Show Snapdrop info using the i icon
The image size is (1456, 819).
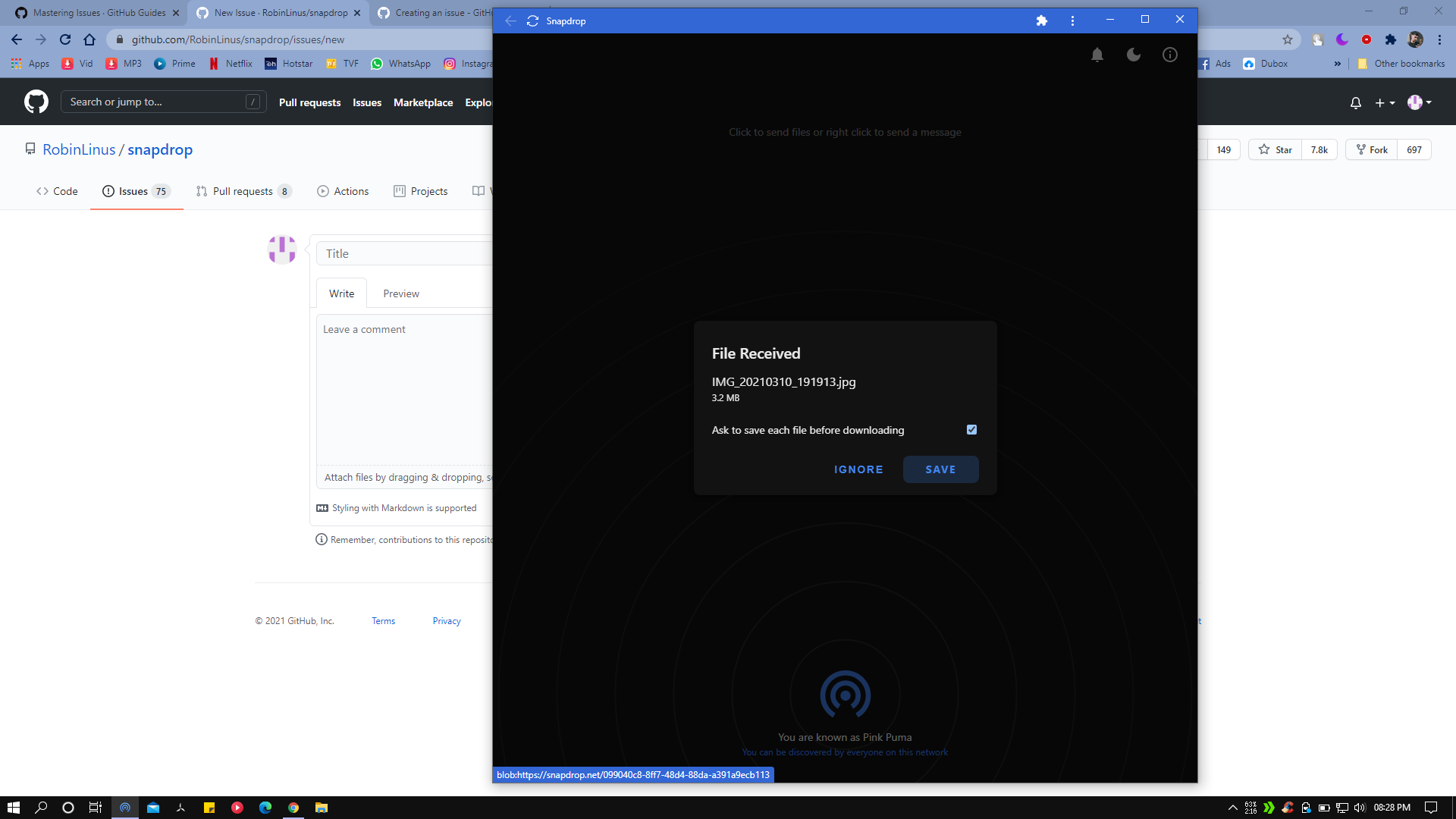1169,54
